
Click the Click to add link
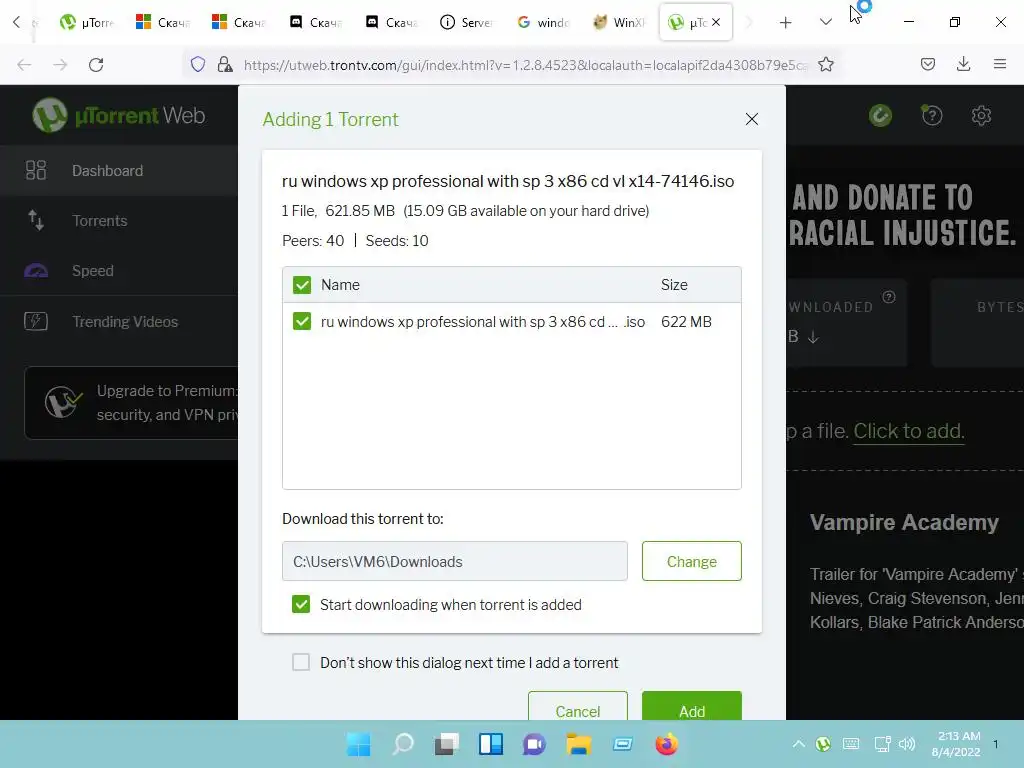(x=908, y=431)
